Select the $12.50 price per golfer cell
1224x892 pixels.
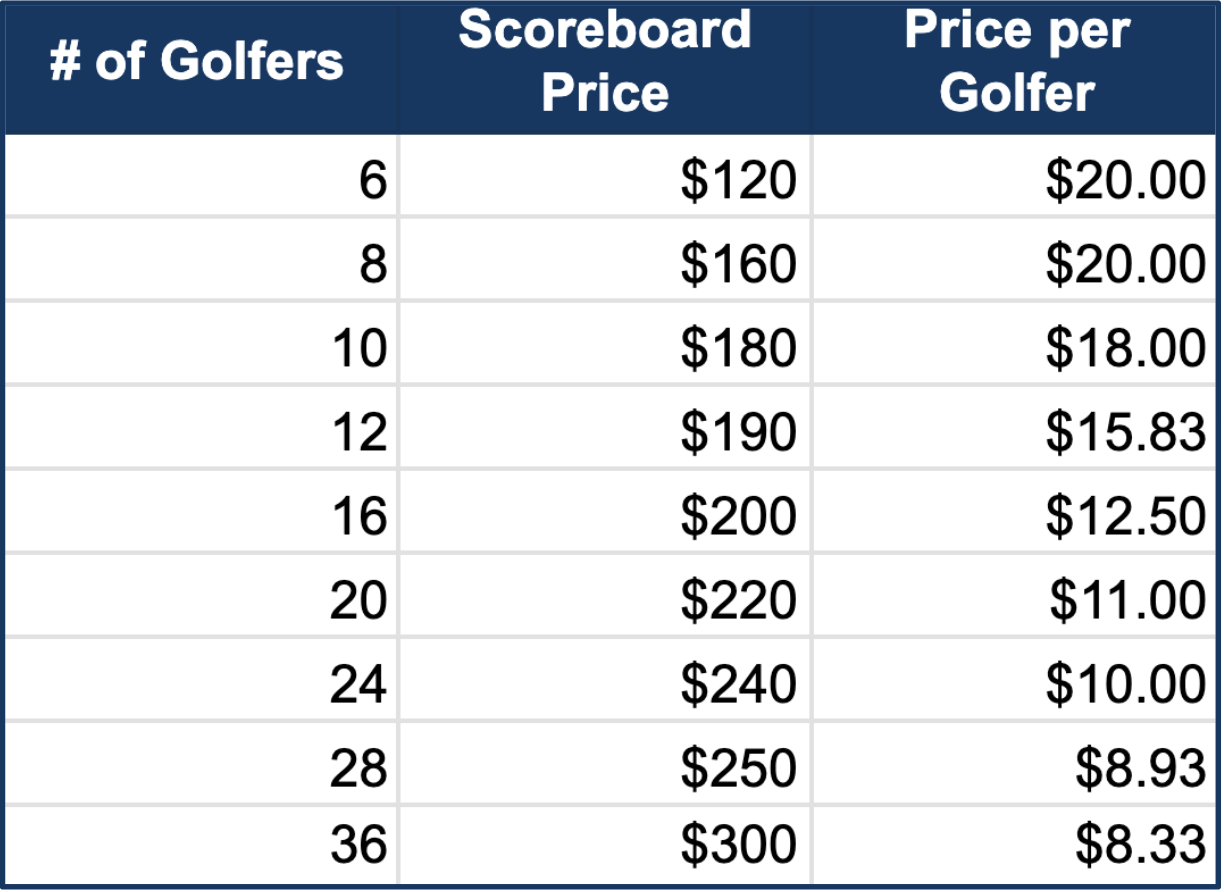(1125, 517)
